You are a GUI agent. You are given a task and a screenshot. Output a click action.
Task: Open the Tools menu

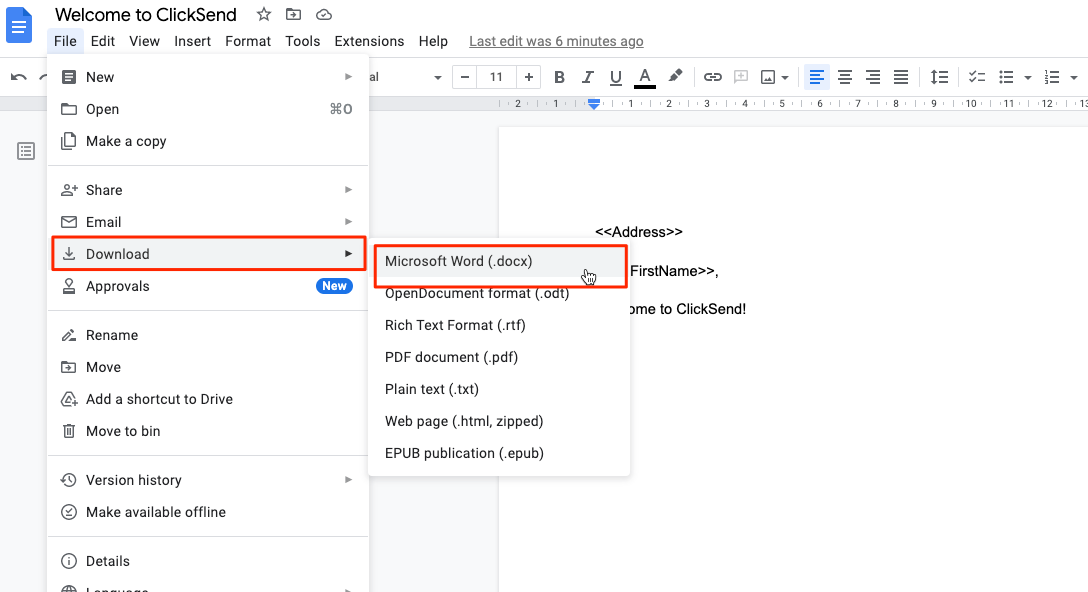pos(303,41)
